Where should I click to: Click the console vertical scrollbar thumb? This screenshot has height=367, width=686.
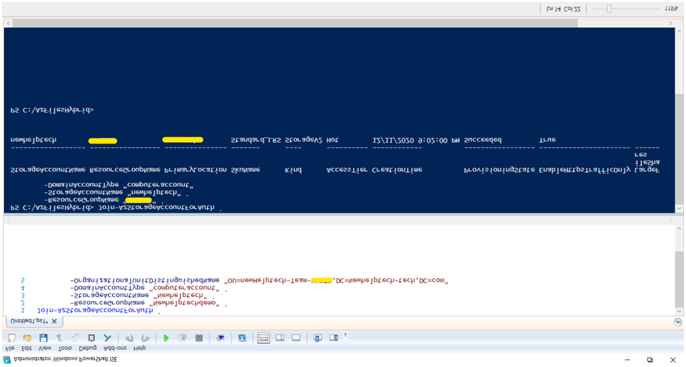point(679,149)
